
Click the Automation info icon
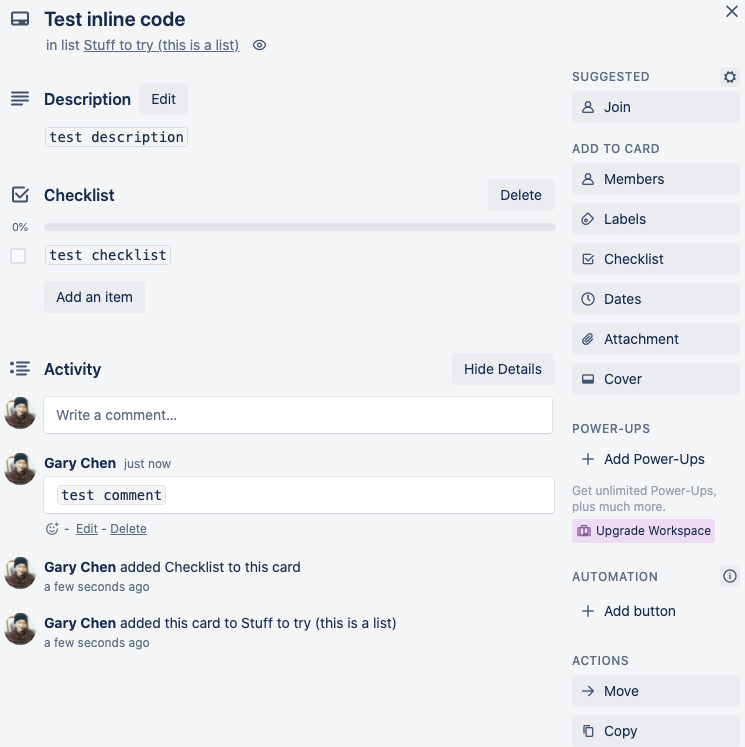730,576
